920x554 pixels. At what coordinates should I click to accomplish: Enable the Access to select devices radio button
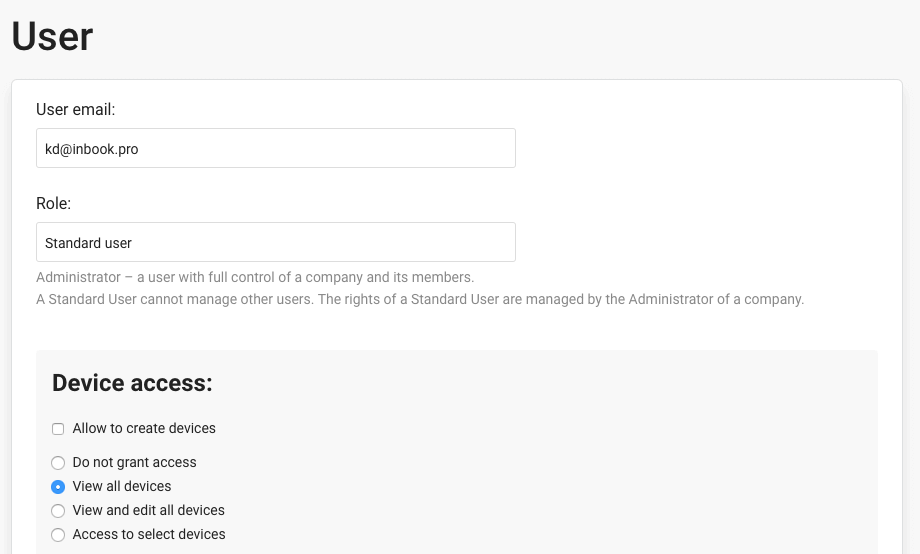(58, 535)
